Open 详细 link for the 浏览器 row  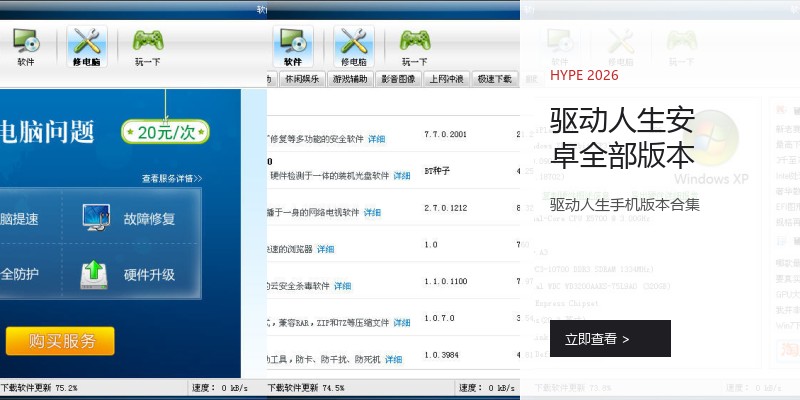click(326, 249)
